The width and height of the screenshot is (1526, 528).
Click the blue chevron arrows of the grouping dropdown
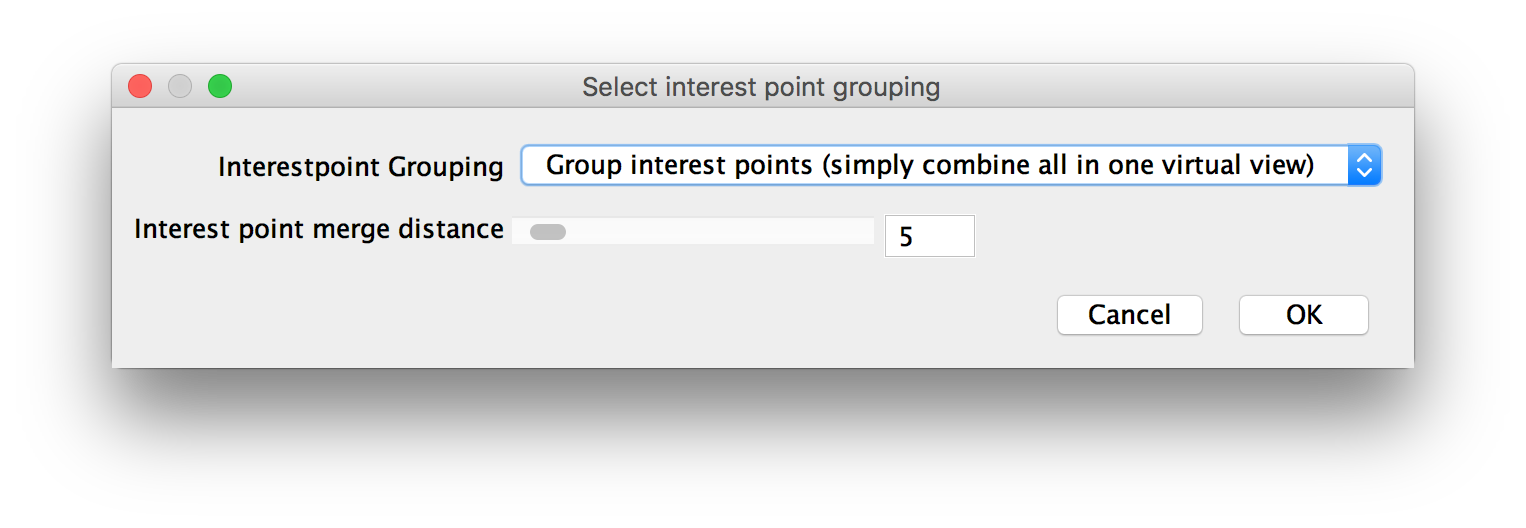1364,165
